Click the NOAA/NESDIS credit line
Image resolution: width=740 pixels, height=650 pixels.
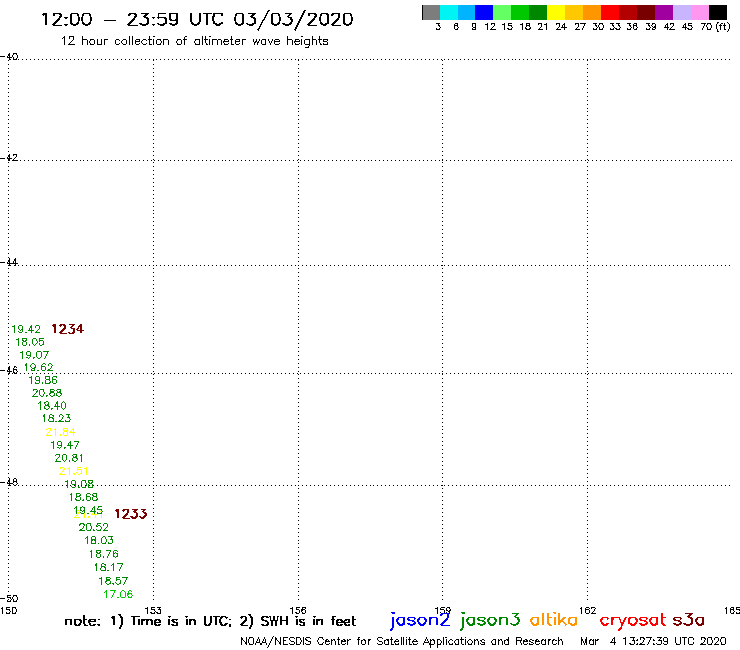tap(402, 642)
